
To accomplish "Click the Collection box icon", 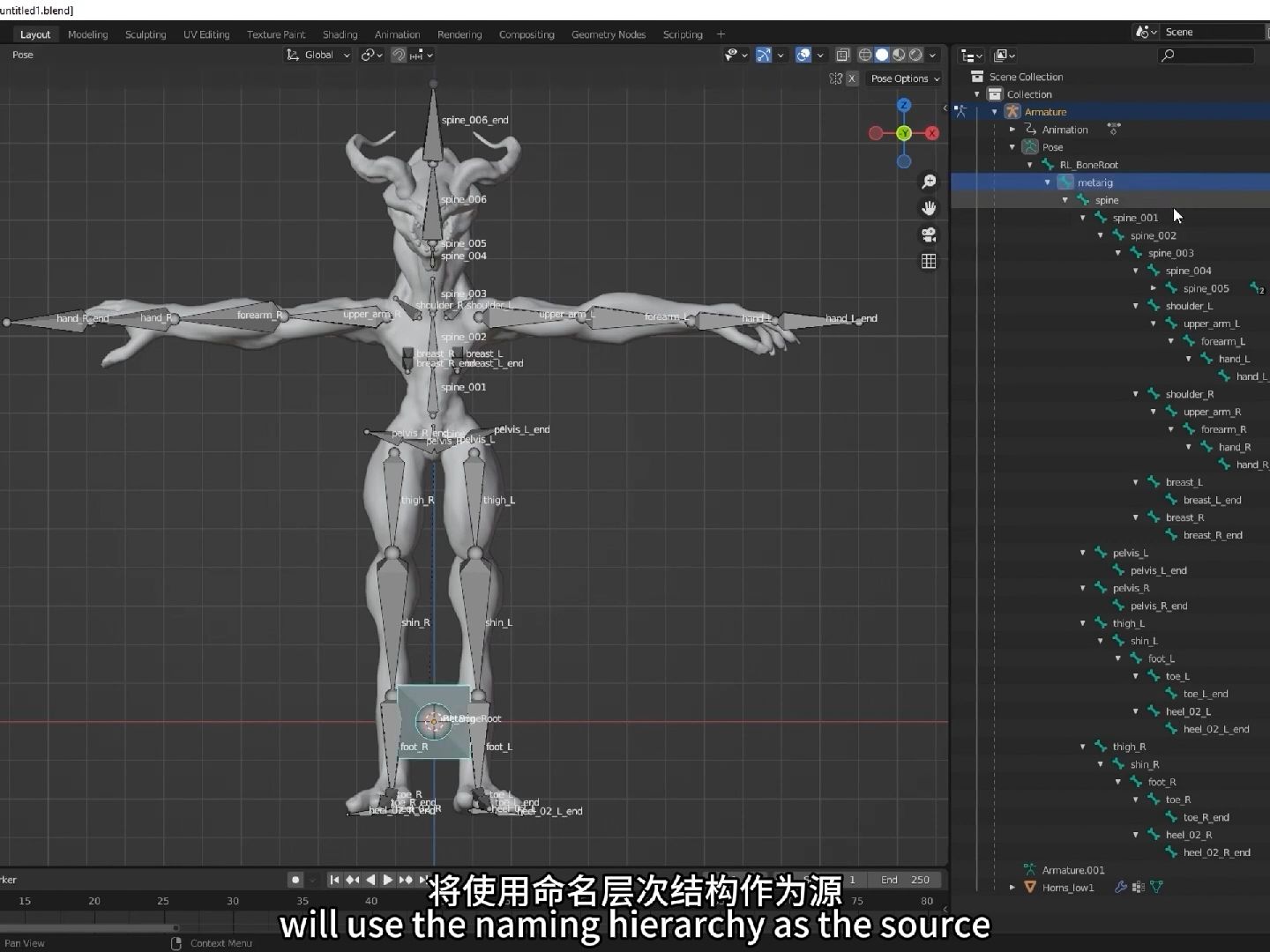I will 995,94.
